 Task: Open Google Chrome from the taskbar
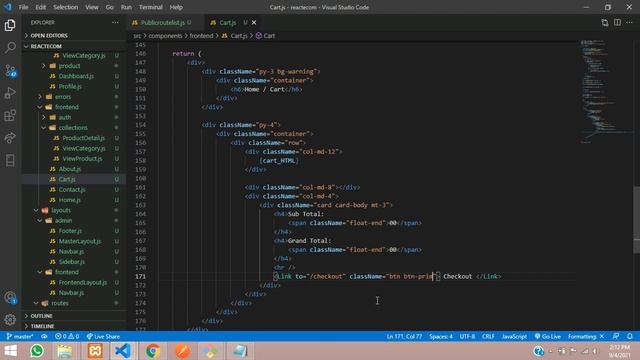coord(153,351)
